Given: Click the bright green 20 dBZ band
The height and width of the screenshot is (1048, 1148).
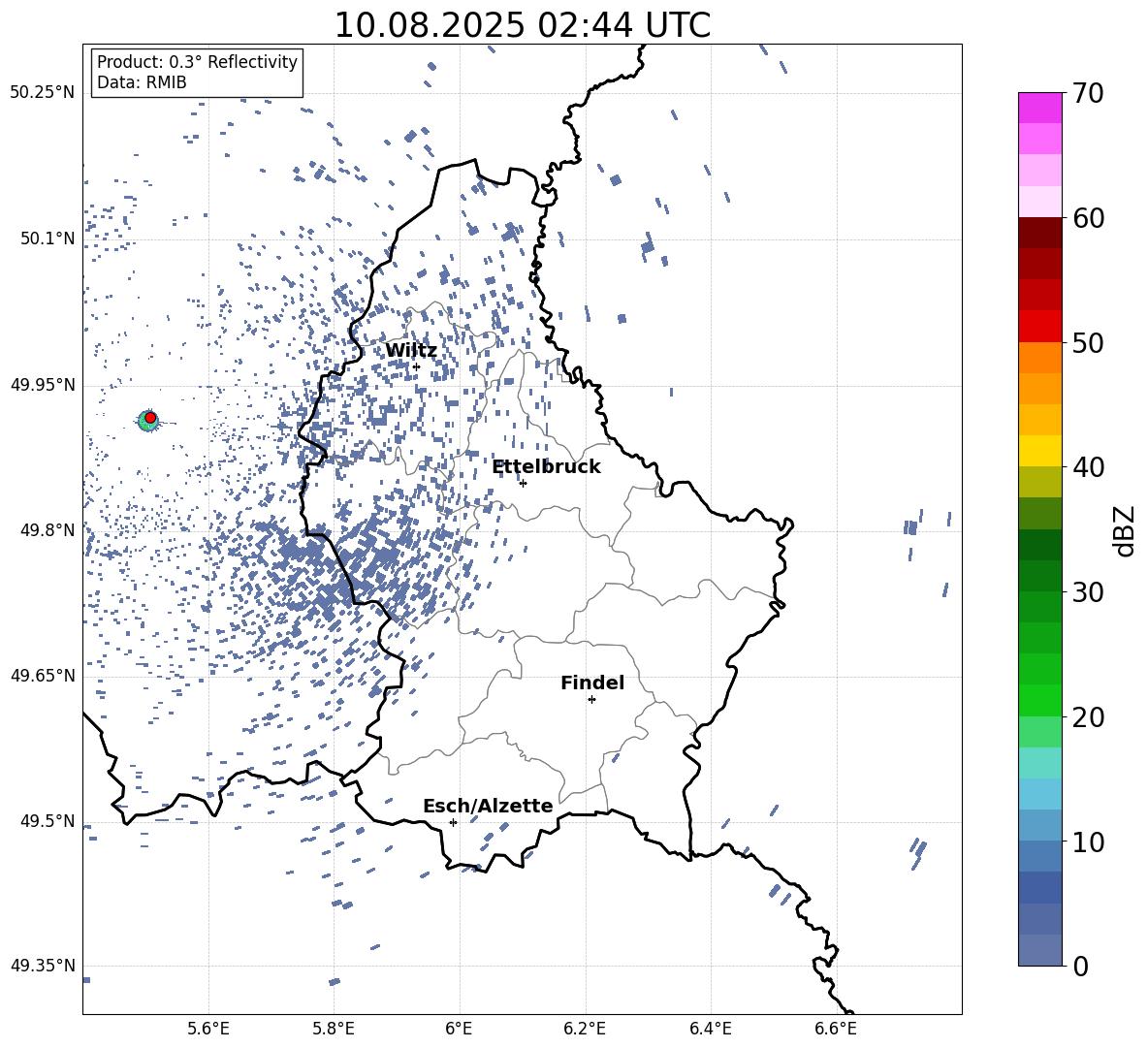Looking at the screenshot, I should (x=1039, y=700).
